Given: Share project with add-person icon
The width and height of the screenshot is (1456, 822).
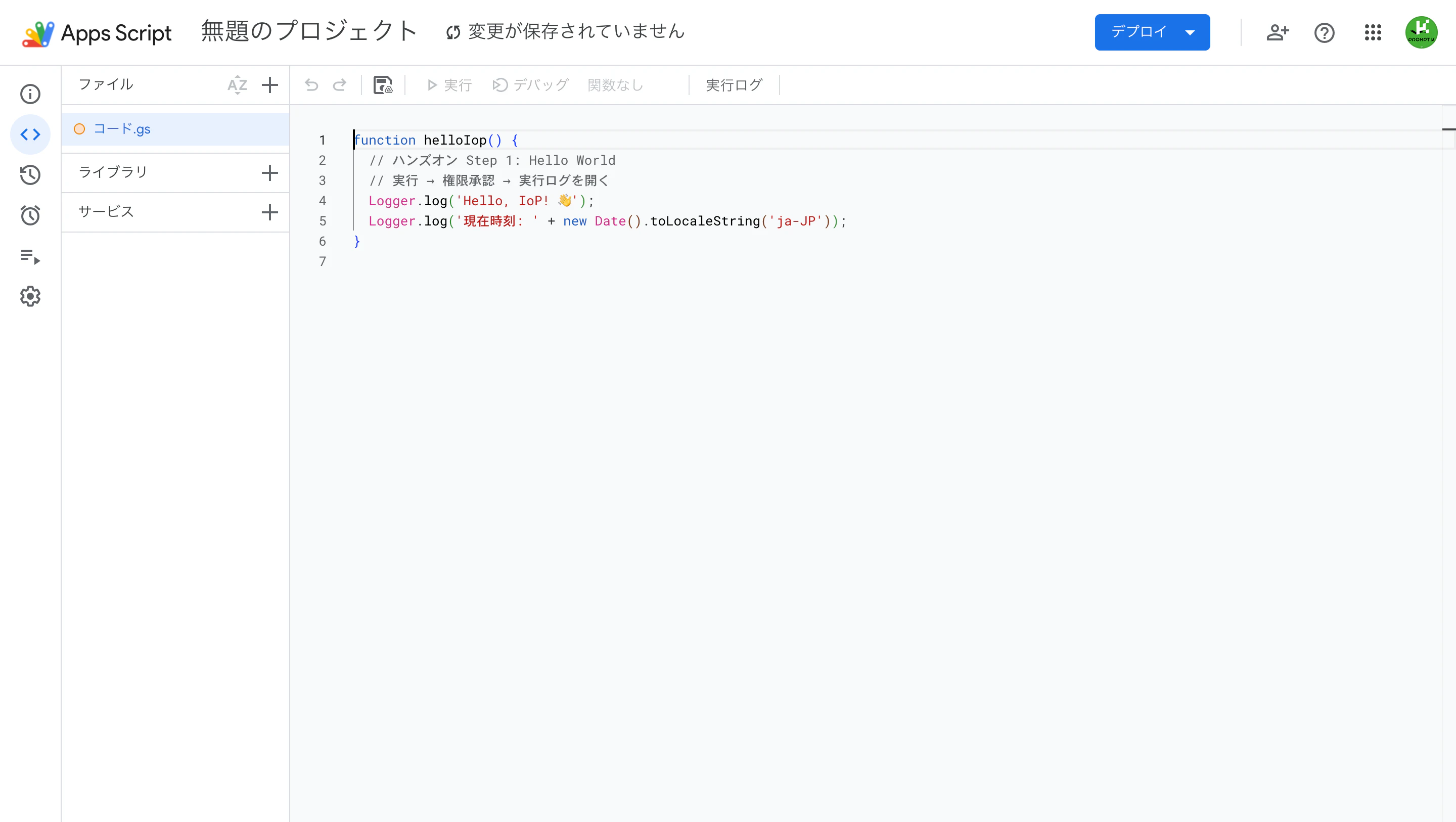Looking at the screenshot, I should click(x=1278, y=32).
